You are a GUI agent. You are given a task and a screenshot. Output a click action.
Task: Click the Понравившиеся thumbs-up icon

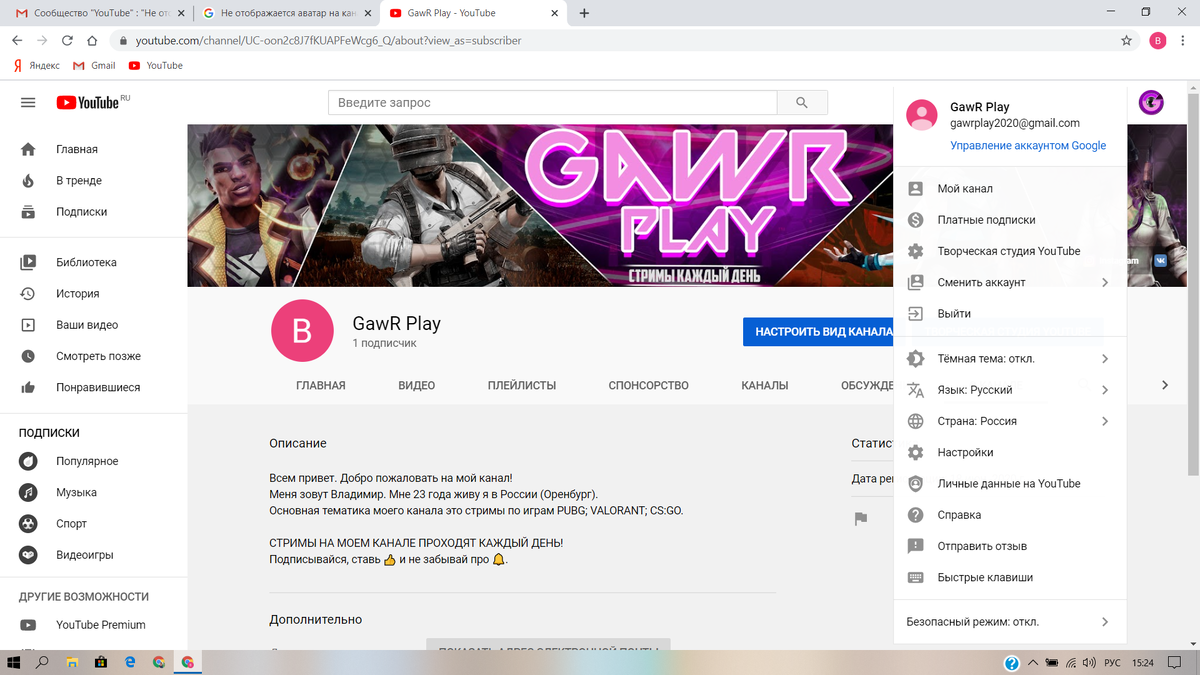28,387
